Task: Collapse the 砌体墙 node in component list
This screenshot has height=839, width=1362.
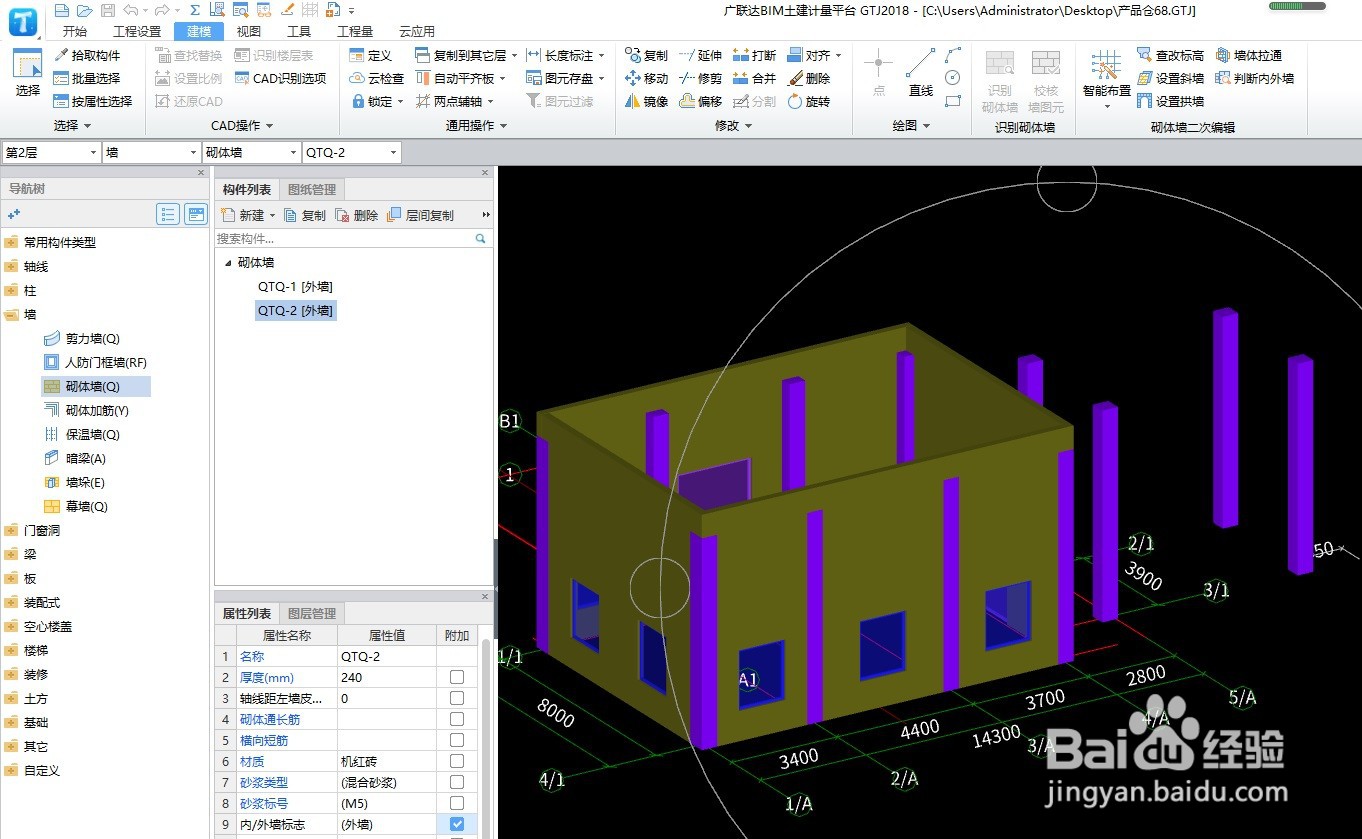Action: (x=227, y=263)
